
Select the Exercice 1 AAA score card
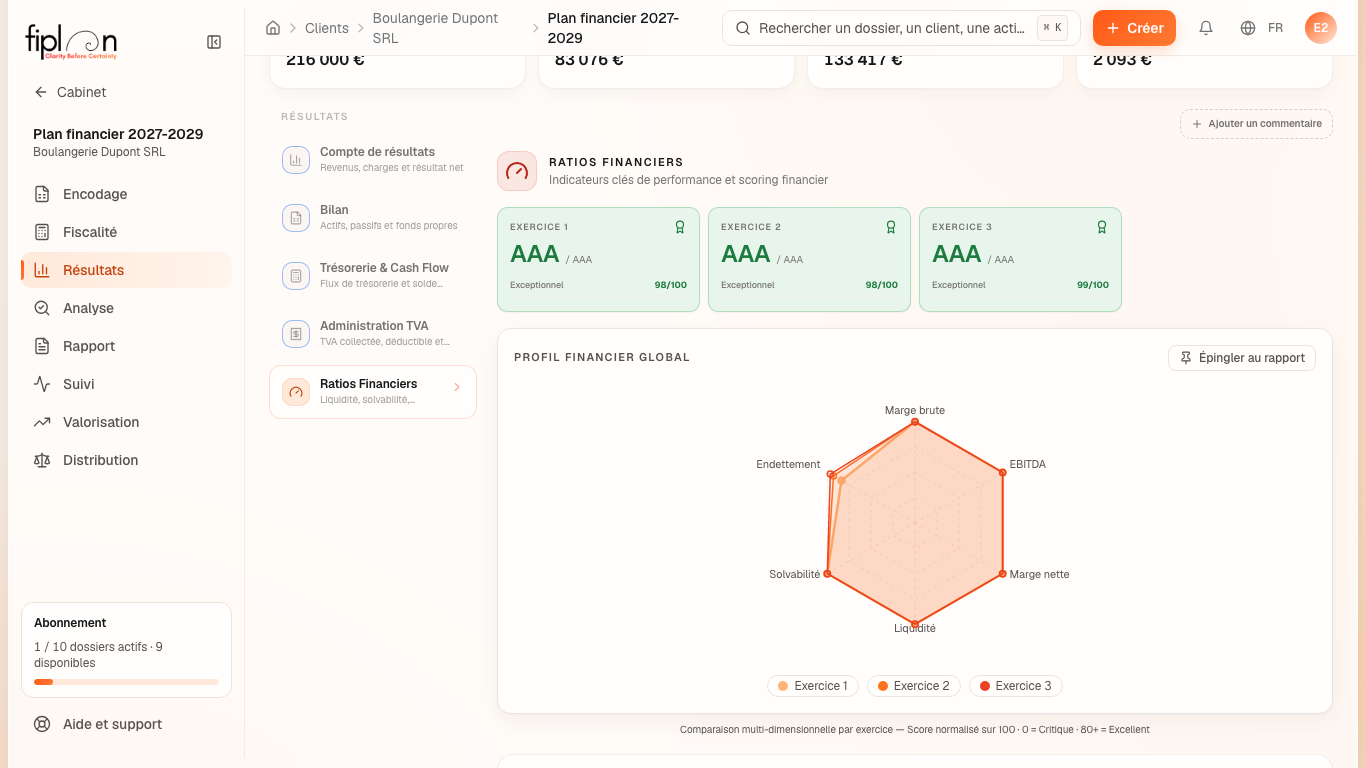pos(598,259)
